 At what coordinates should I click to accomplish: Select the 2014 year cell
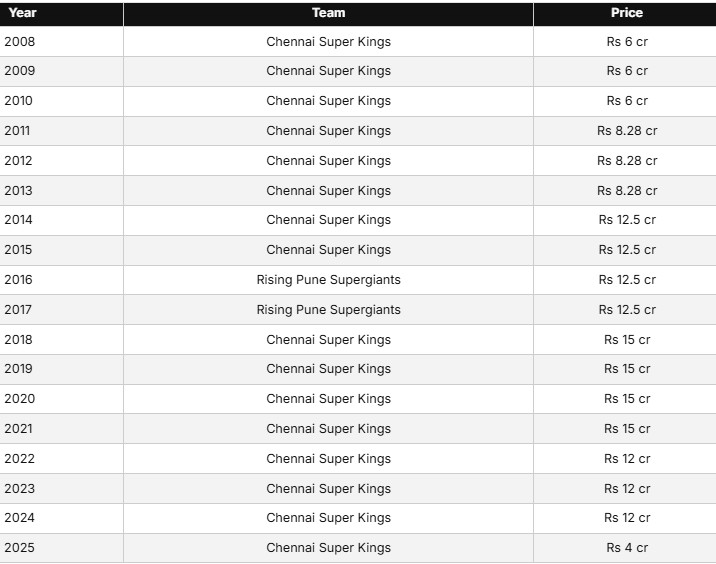pos(18,220)
